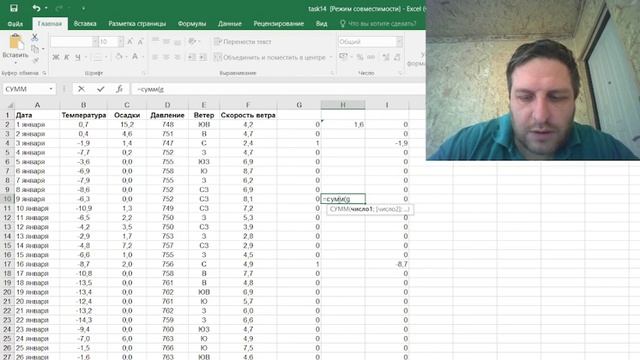This screenshot has width=640, height=360.
Task: Open the Шрифт group dialog launcher
Action: [x=143, y=73]
